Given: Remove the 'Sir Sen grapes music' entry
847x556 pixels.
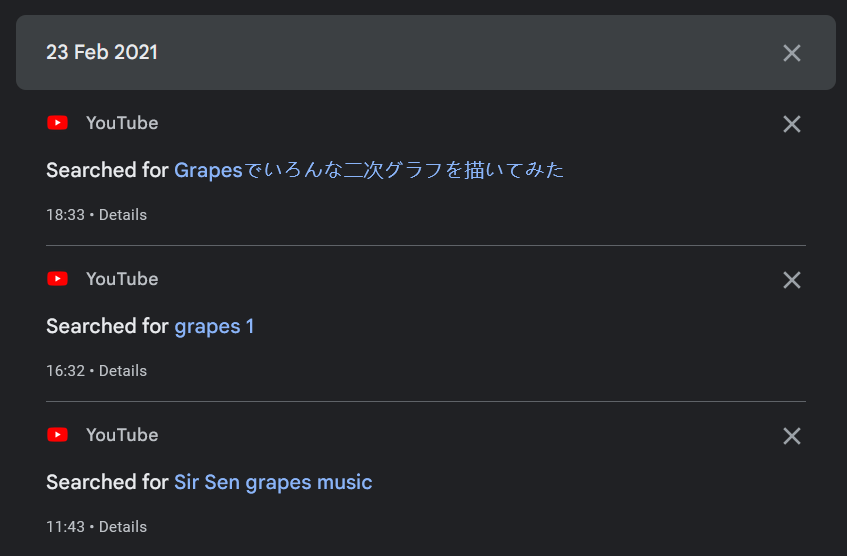Looking at the screenshot, I should (x=792, y=436).
